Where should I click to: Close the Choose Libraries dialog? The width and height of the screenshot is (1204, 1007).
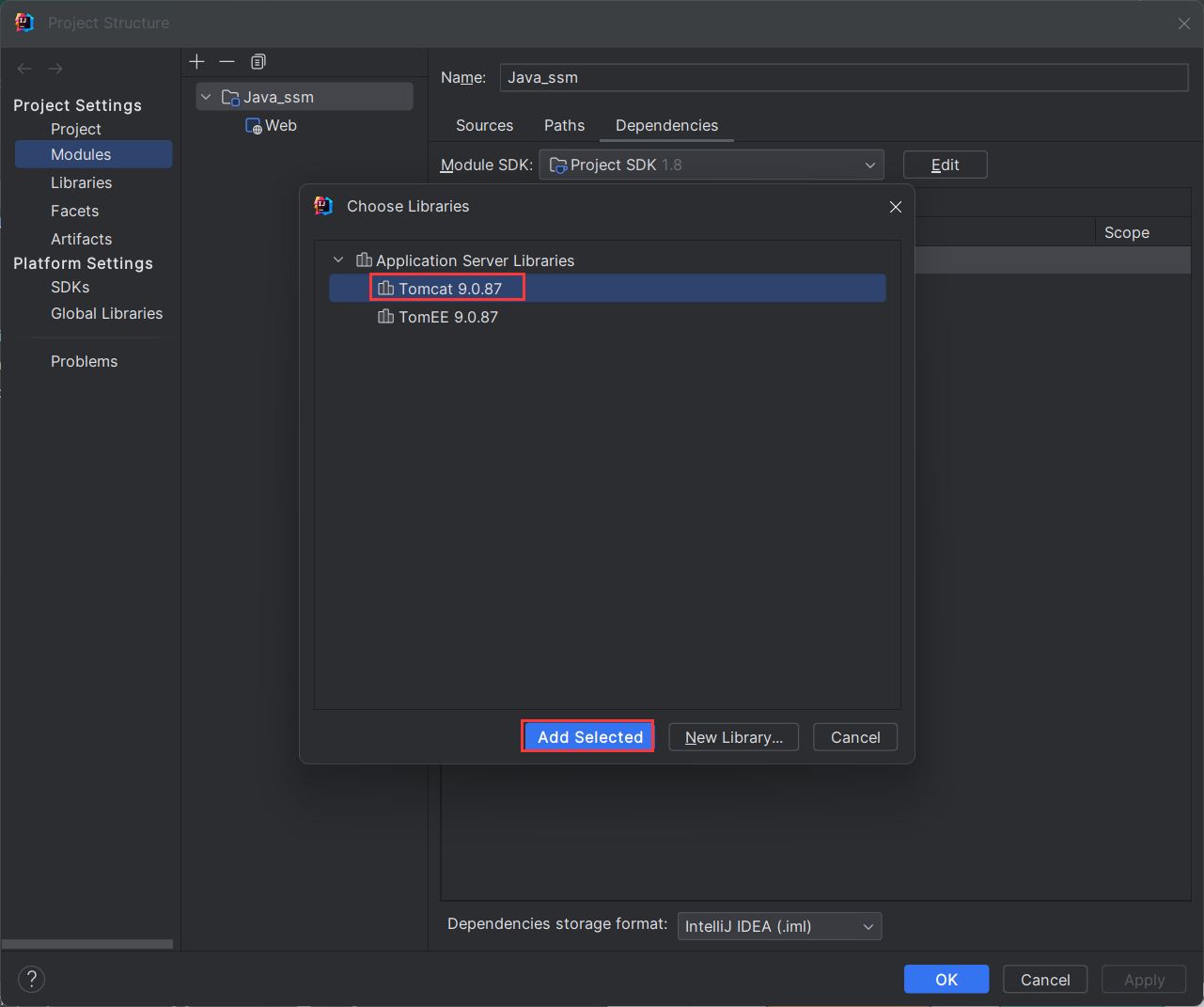tap(895, 207)
